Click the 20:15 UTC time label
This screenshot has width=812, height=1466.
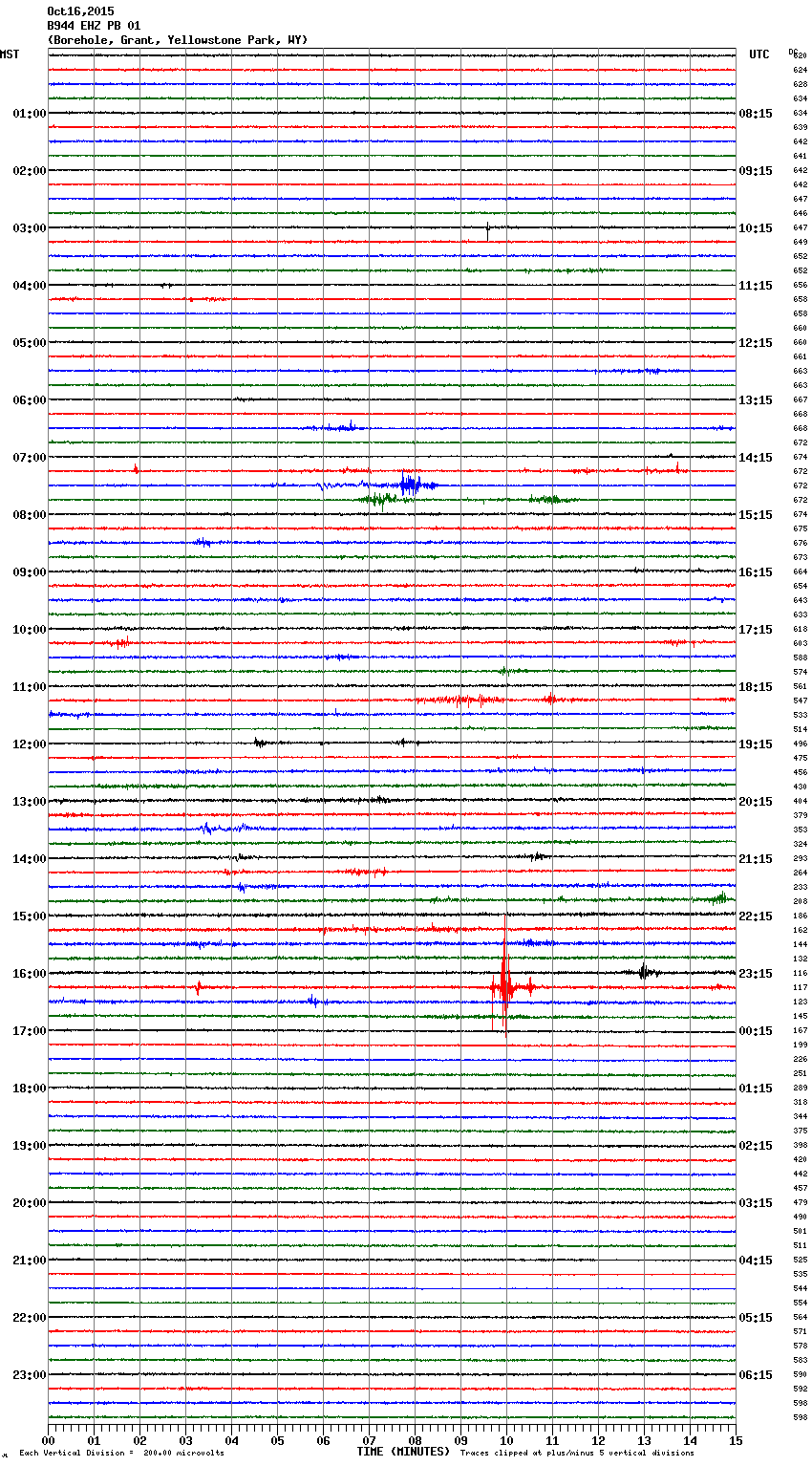[x=756, y=802]
